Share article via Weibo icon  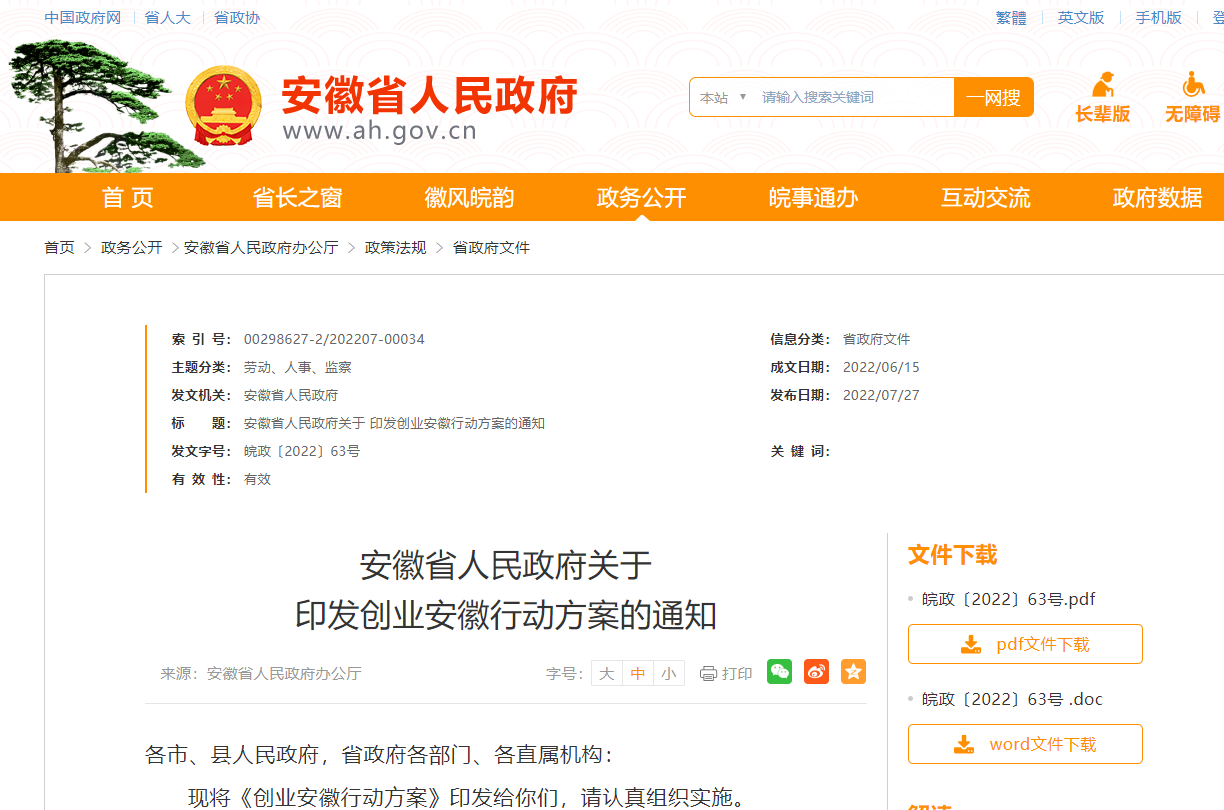click(x=816, y=672)
